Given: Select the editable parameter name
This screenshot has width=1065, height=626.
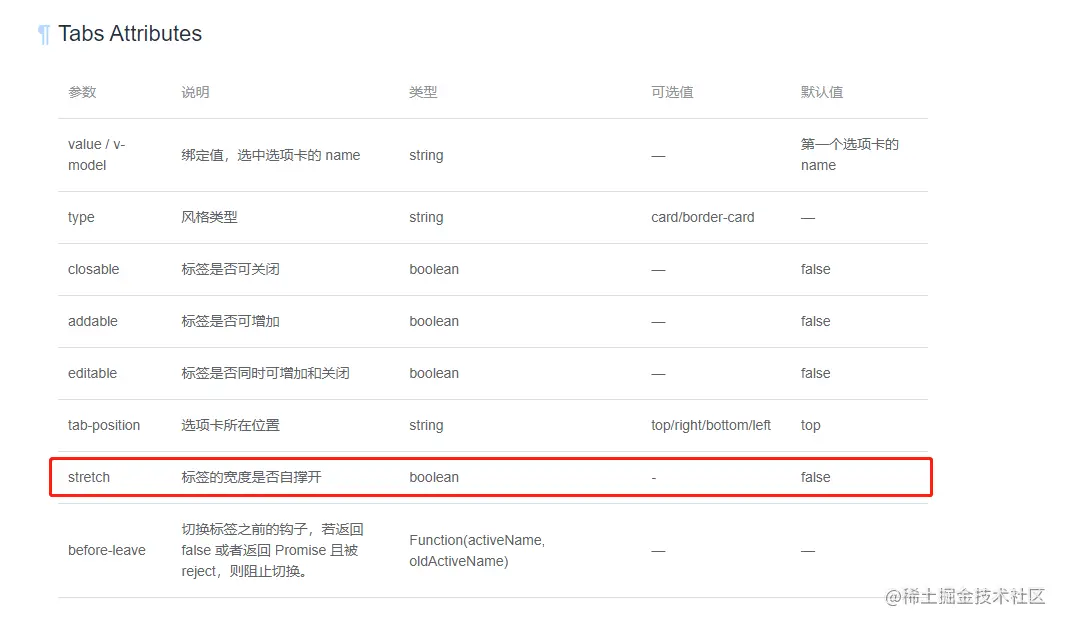Looking at the screenshot, I should (x=92, y=373).
